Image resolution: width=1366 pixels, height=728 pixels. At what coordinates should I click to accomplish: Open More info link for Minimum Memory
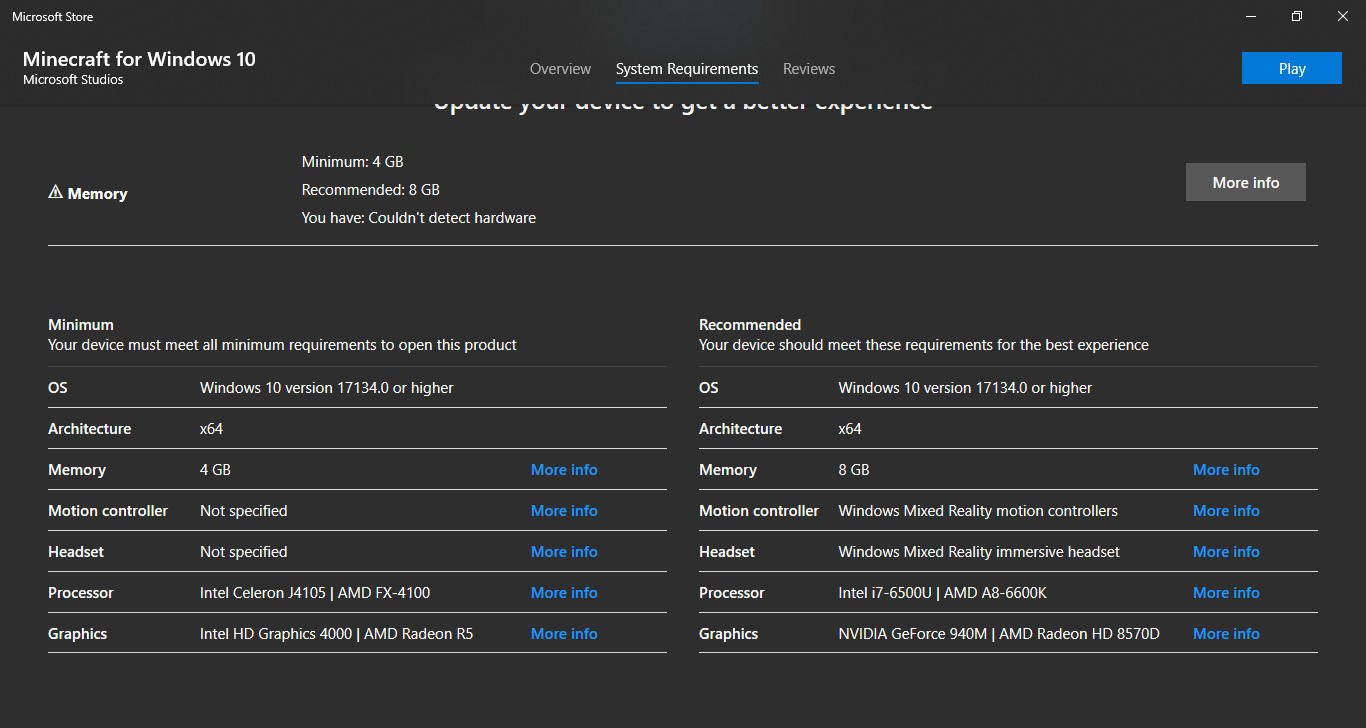564,470
